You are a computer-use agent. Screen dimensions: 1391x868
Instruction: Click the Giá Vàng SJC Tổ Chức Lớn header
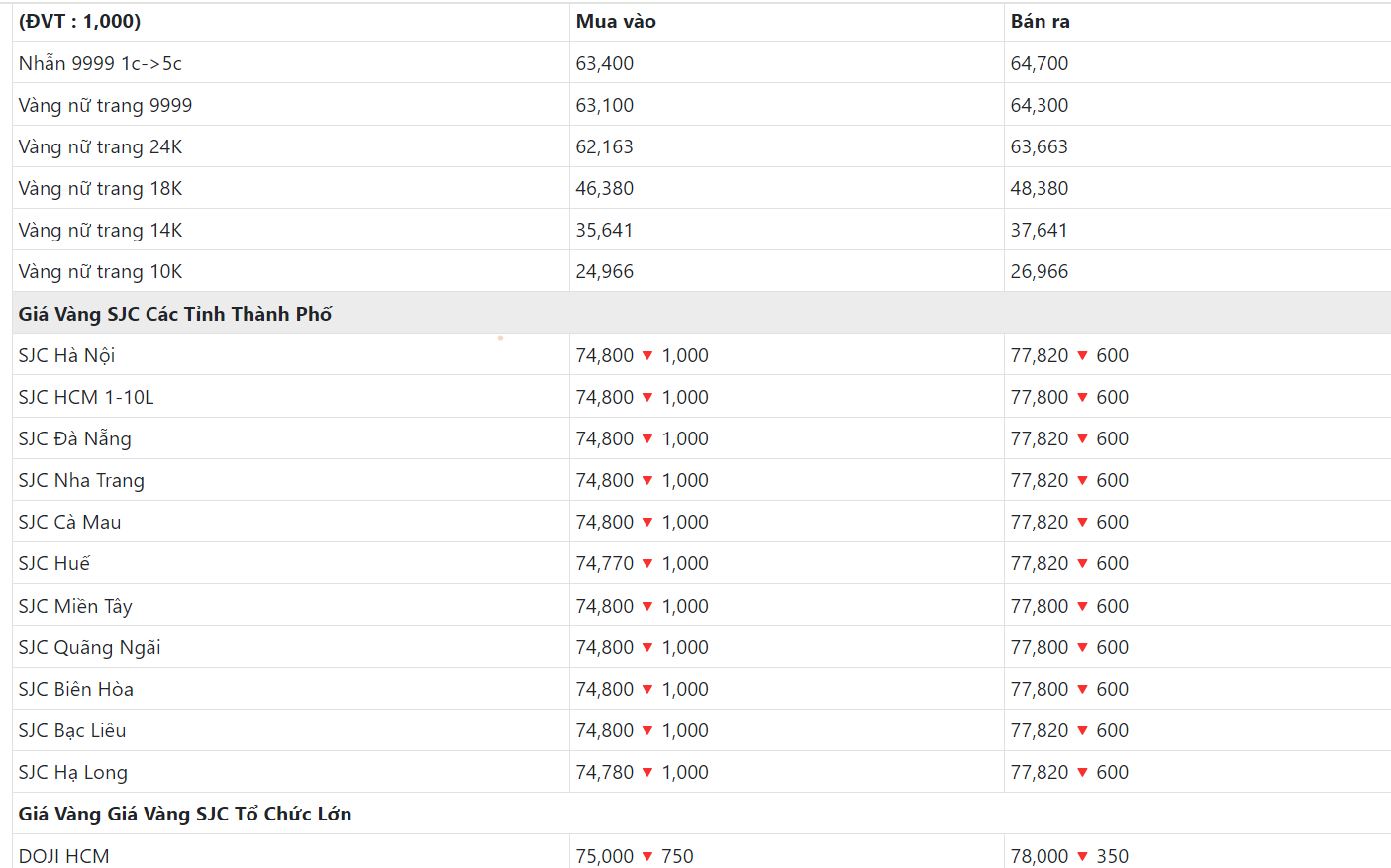[x=185, y=814]
